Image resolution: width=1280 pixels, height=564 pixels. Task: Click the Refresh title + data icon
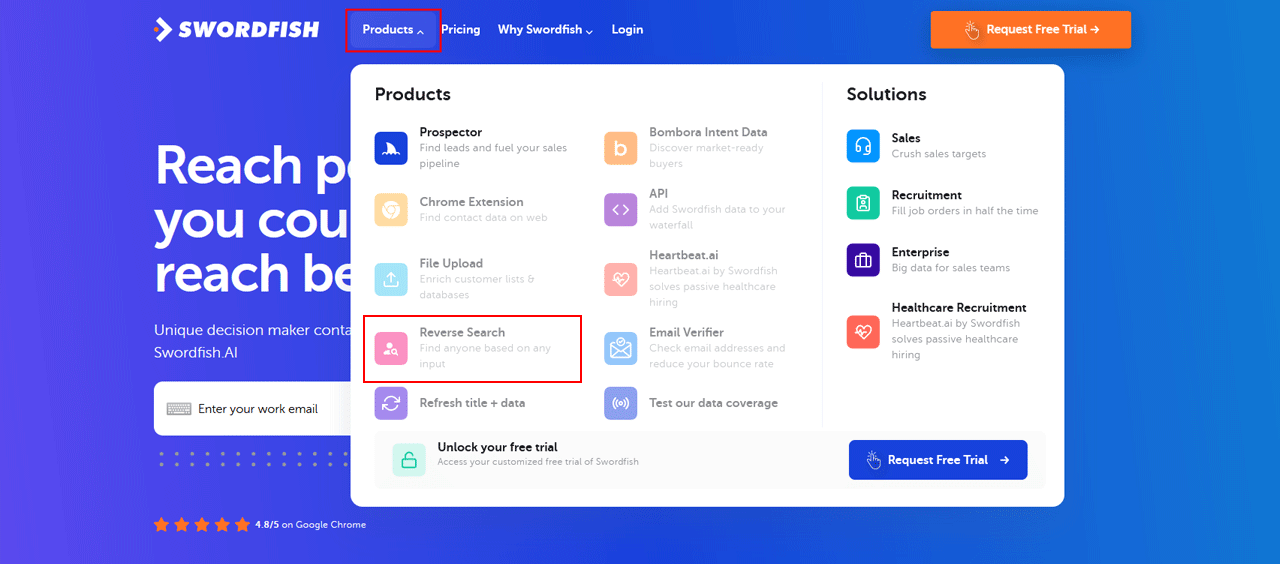391,403
